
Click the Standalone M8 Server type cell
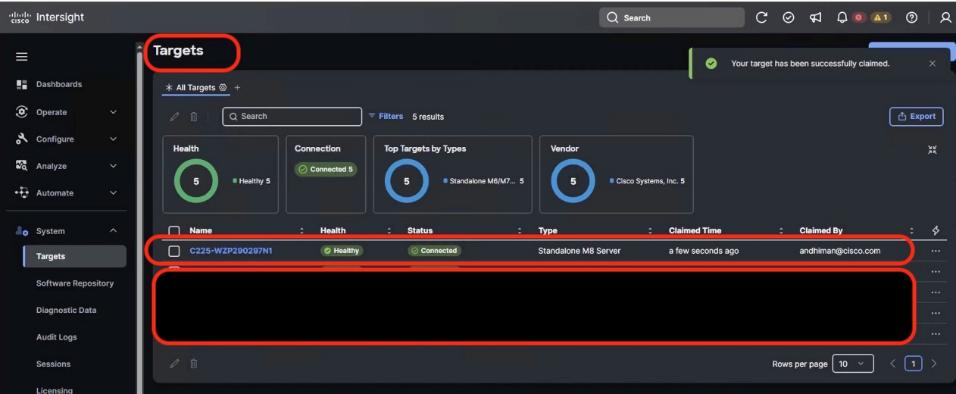[579, 251]
